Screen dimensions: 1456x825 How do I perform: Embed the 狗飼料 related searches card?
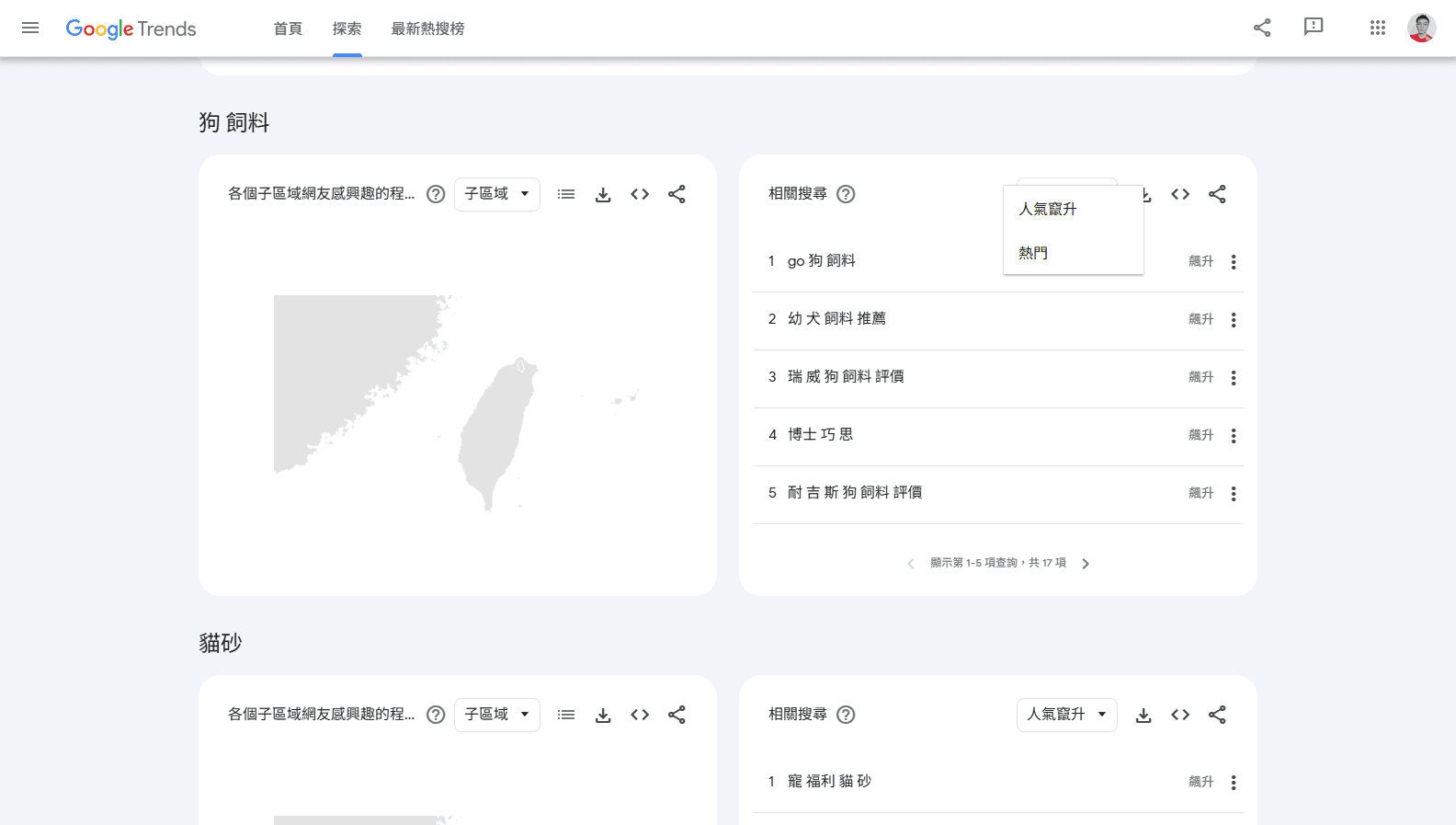tap(1180, 194)
